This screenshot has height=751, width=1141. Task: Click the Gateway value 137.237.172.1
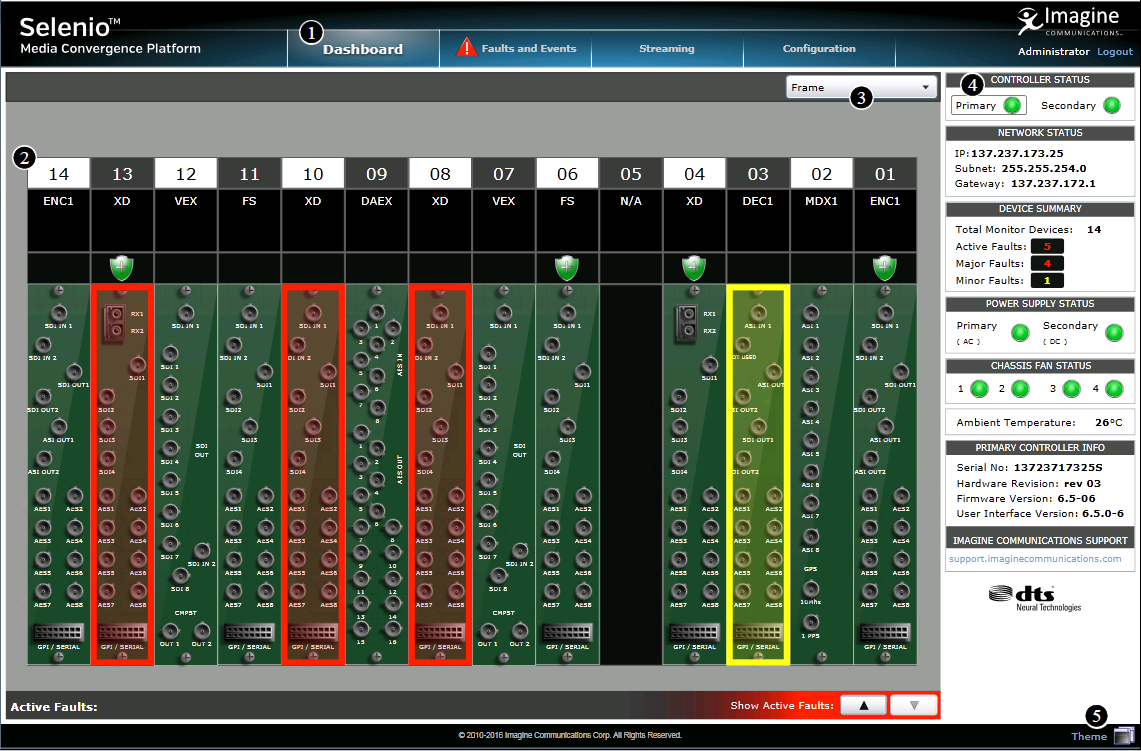pyautogui.click(x=1053, y=183)
